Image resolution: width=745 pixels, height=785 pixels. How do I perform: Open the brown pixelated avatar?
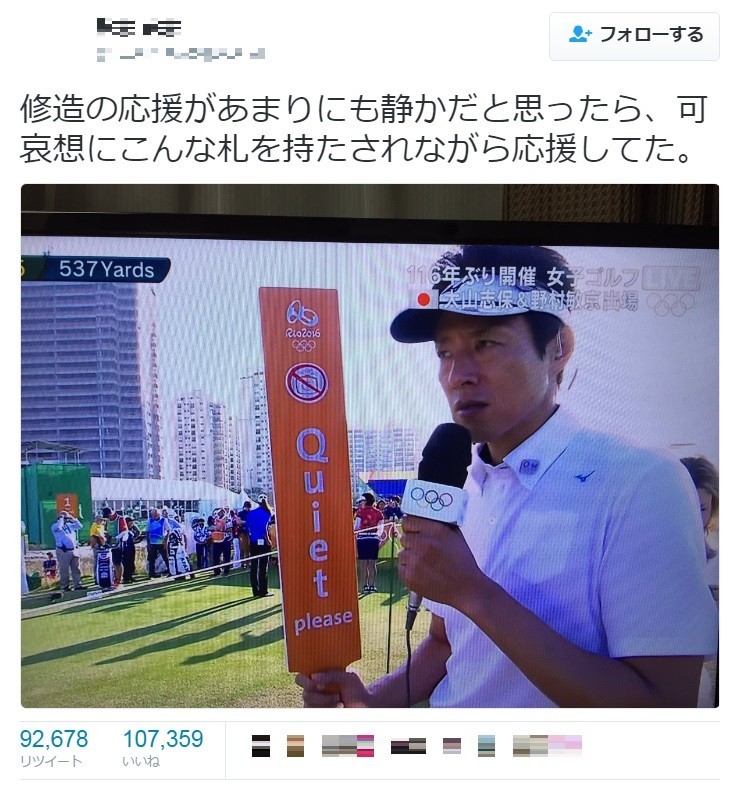pyautogui.click(x=295, y=745)
